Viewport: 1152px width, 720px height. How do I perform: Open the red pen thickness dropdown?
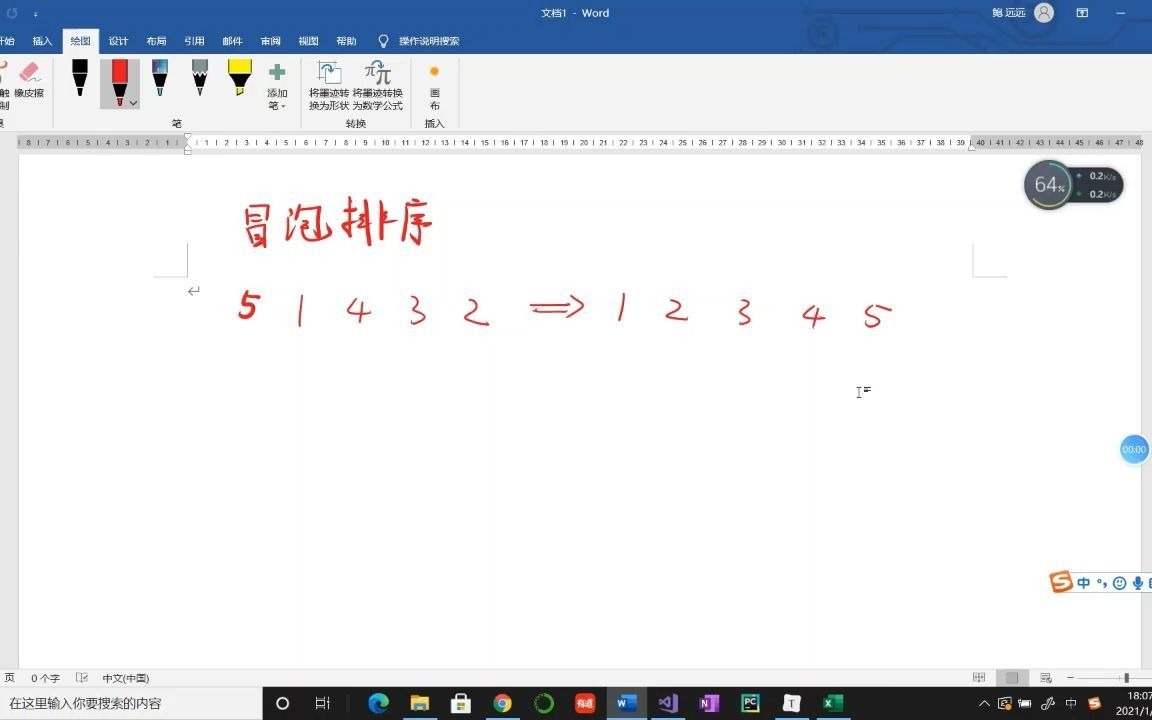coord(132,103)
